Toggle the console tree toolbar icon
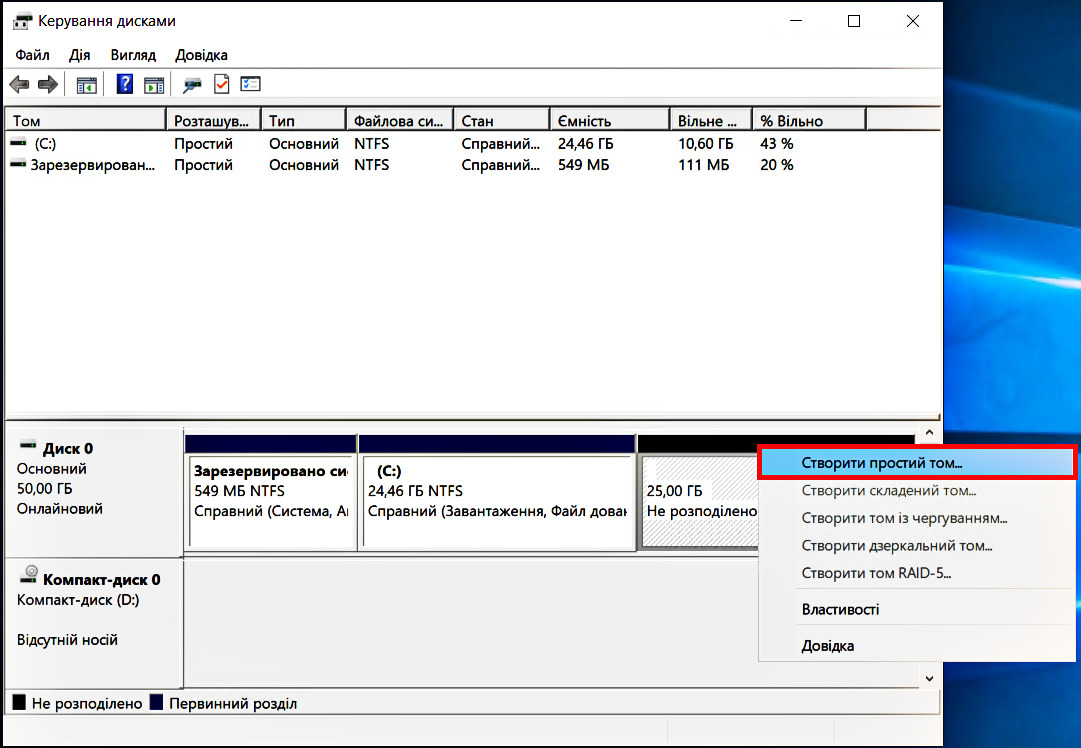This screenshot has height=748, width=1081. click(x=86, y=85)
